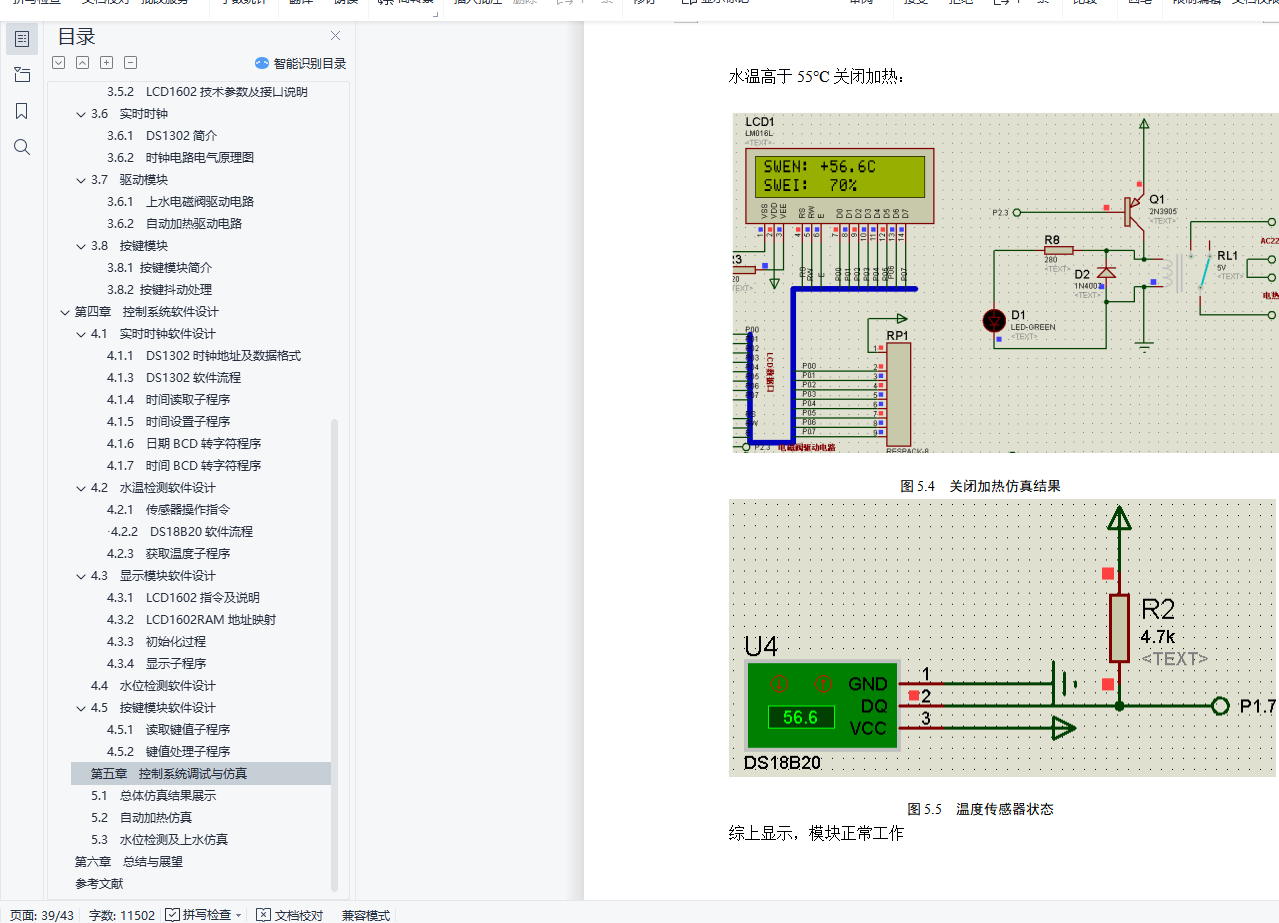1279x923 pixels.
Task: Click the page count 页面: 39/43
Action: [42, 914]
